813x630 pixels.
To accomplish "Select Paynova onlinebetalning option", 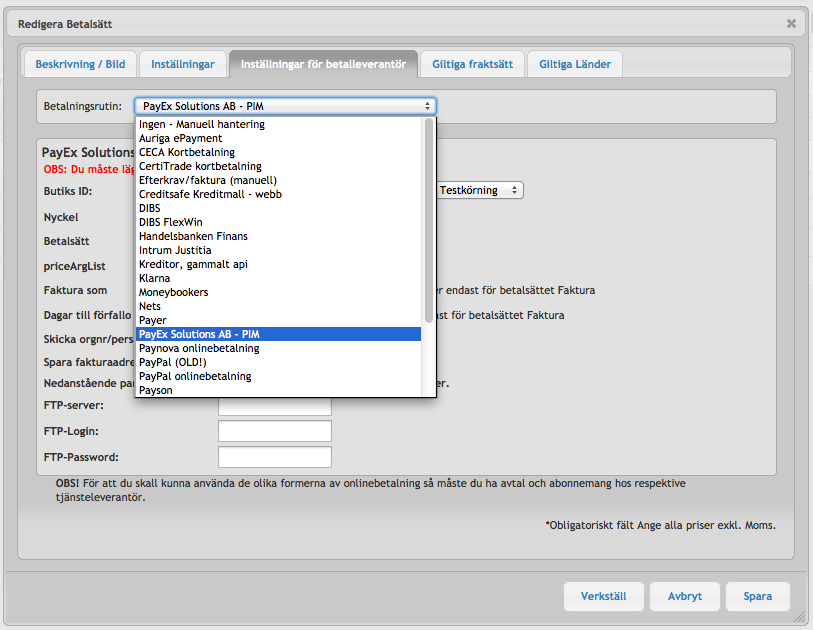I will point(278,348).
